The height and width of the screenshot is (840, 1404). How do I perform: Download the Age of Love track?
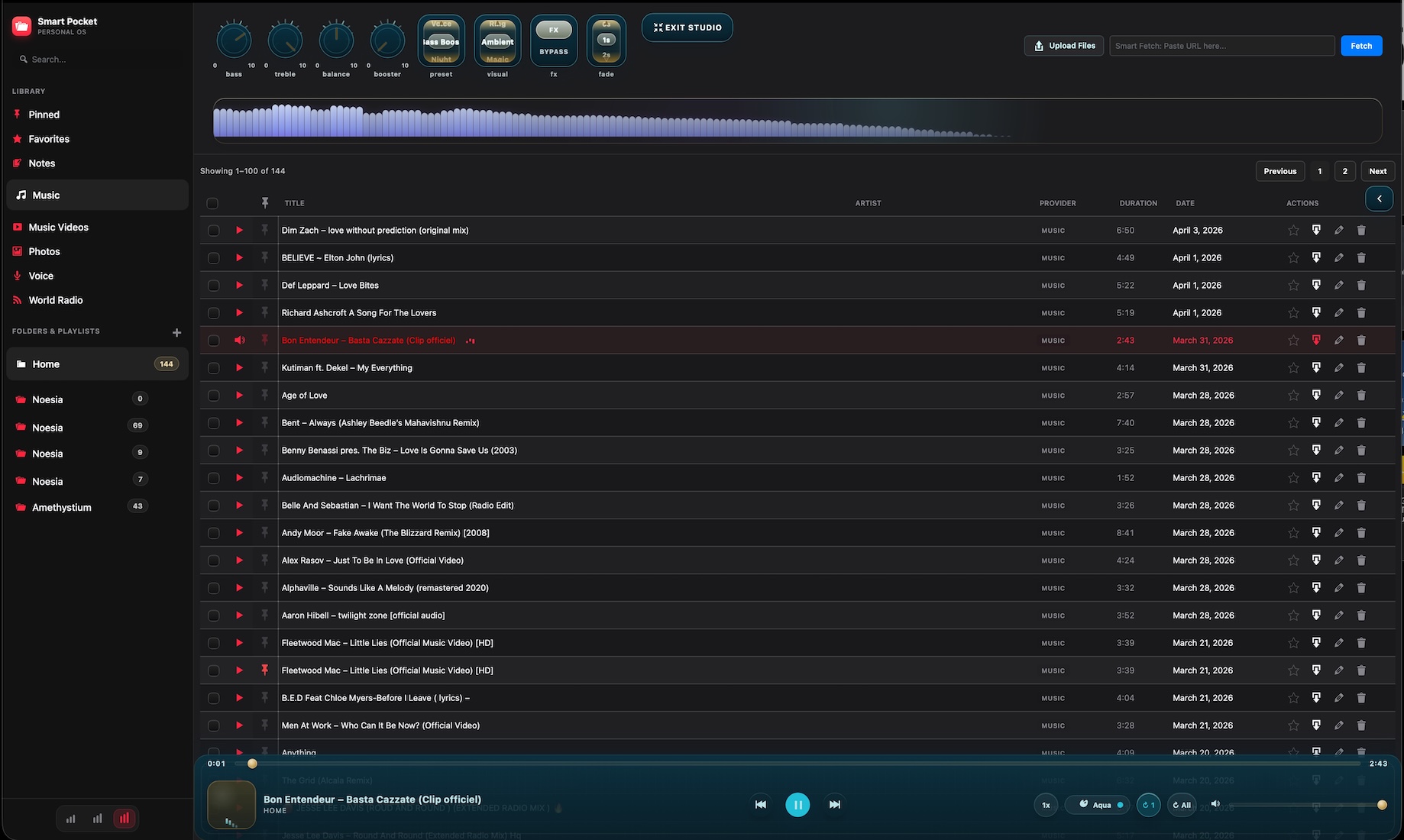pyautogui.click(x=1316, y=395)
